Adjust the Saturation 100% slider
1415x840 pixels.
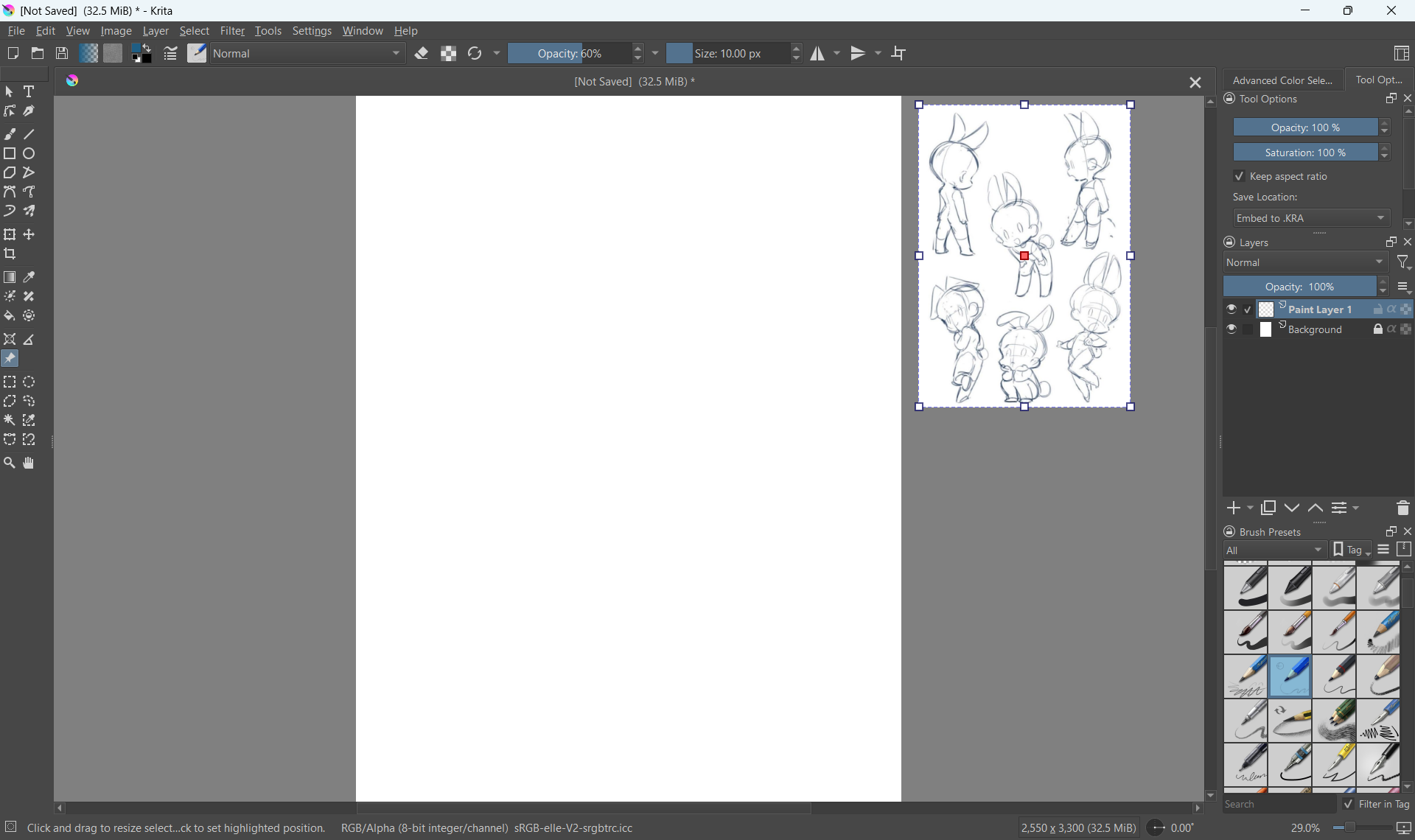pos(1304,153)
